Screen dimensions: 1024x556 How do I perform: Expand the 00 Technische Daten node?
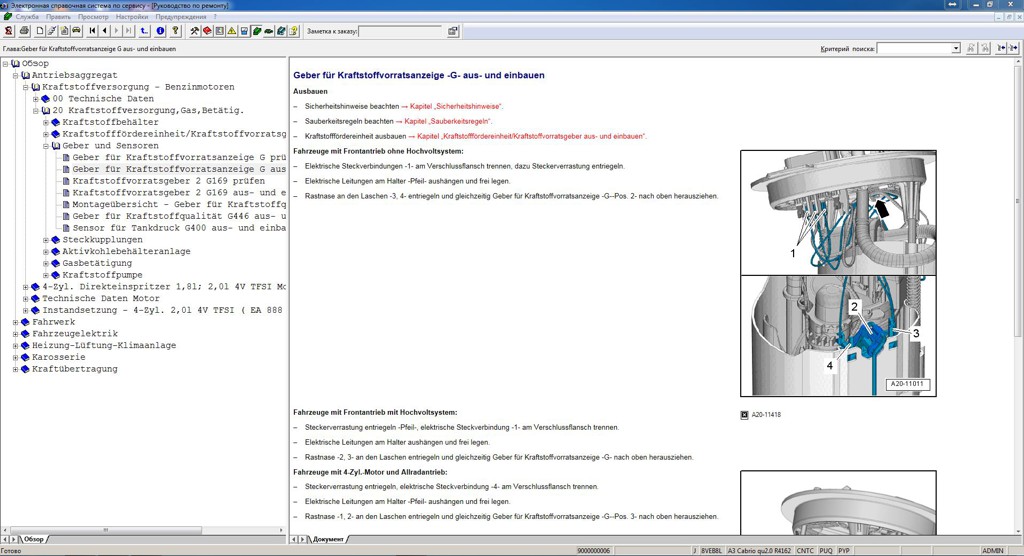[36, 99]
